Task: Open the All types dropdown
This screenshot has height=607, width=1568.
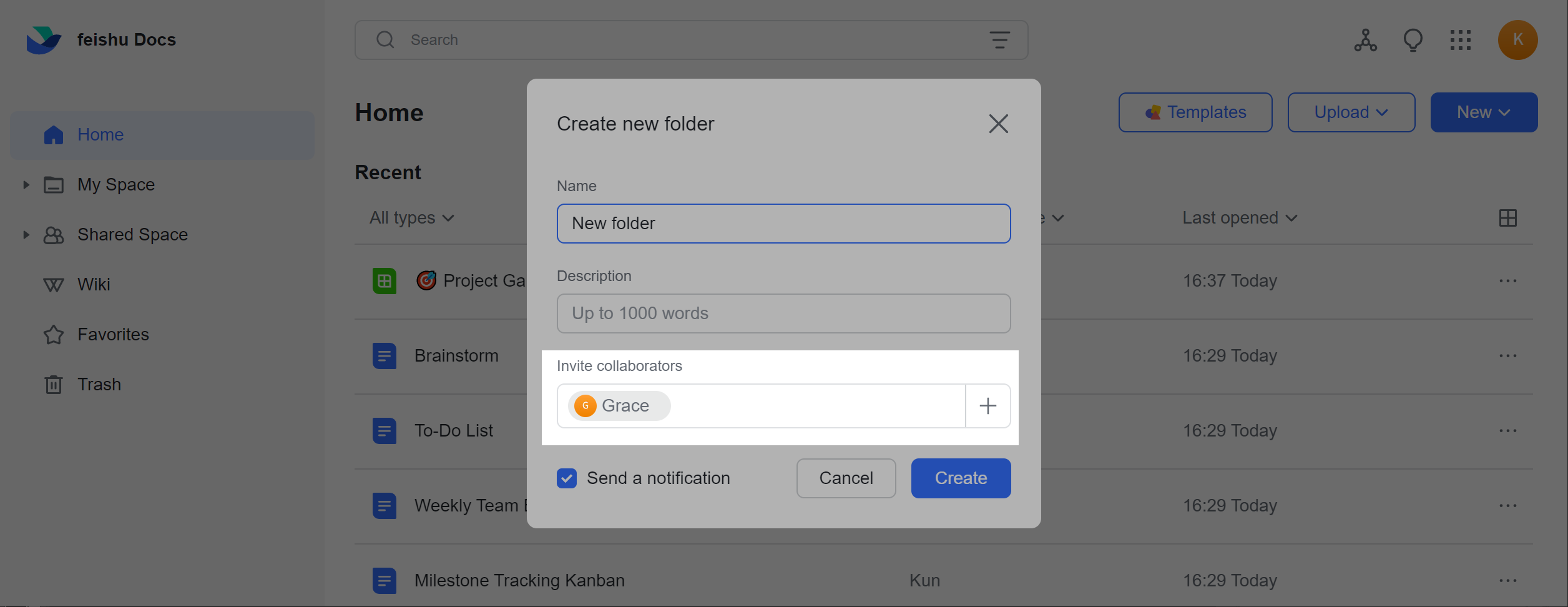Action: (x=410, y=217)
